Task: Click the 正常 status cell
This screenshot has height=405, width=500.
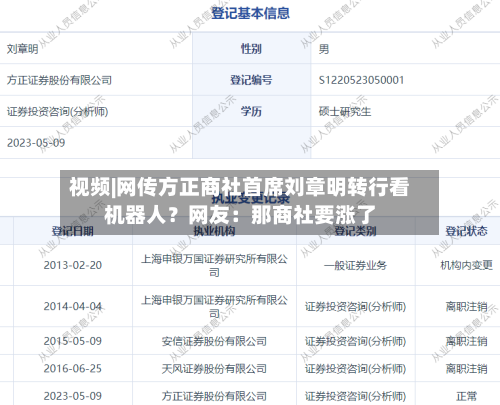Action: 466,396
